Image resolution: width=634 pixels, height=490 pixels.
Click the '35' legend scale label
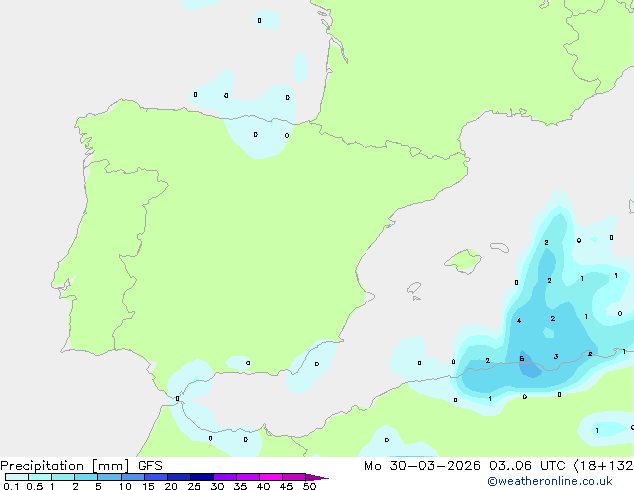tap(240, 486)
